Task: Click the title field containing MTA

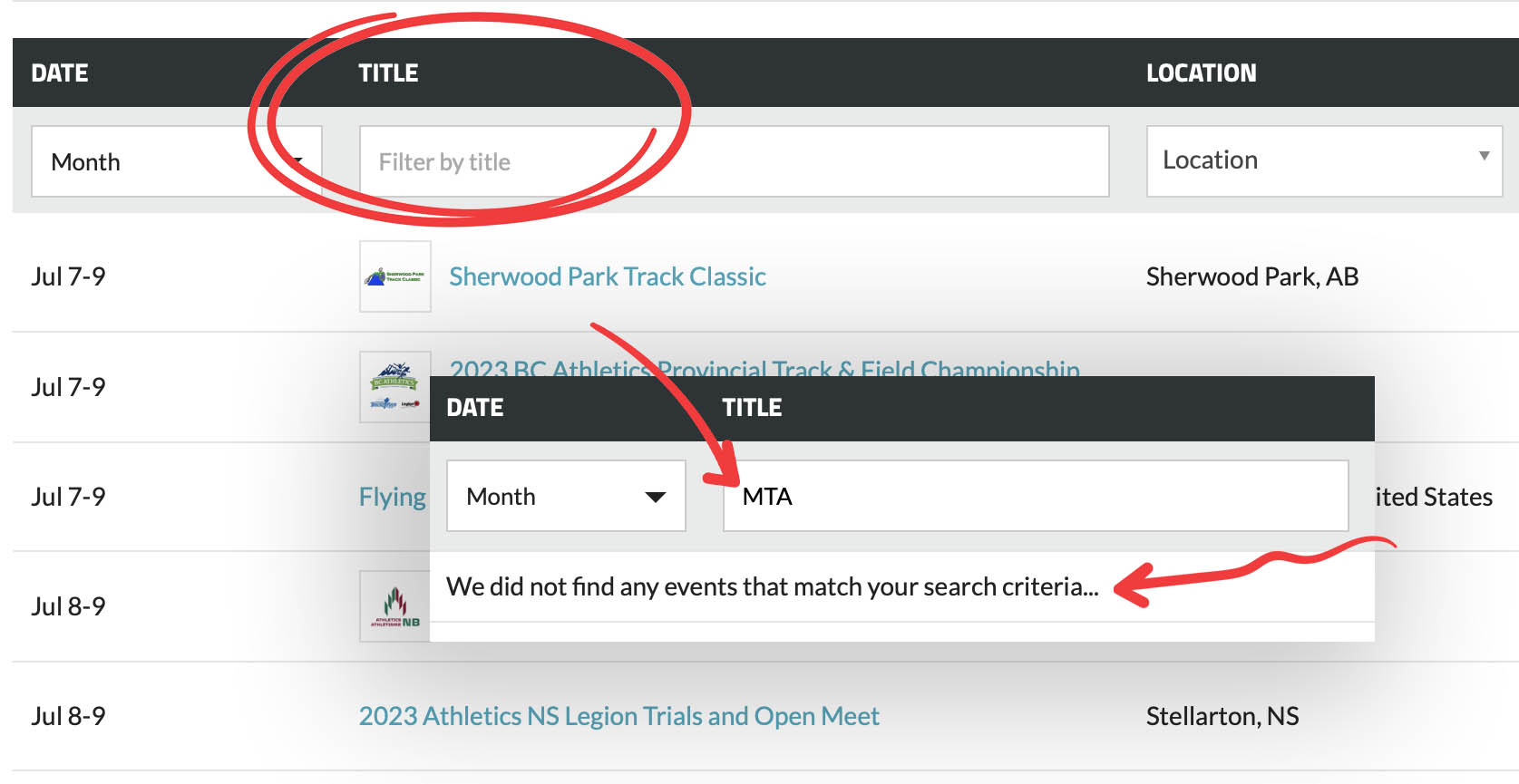Action: [x=1035, y=496]
